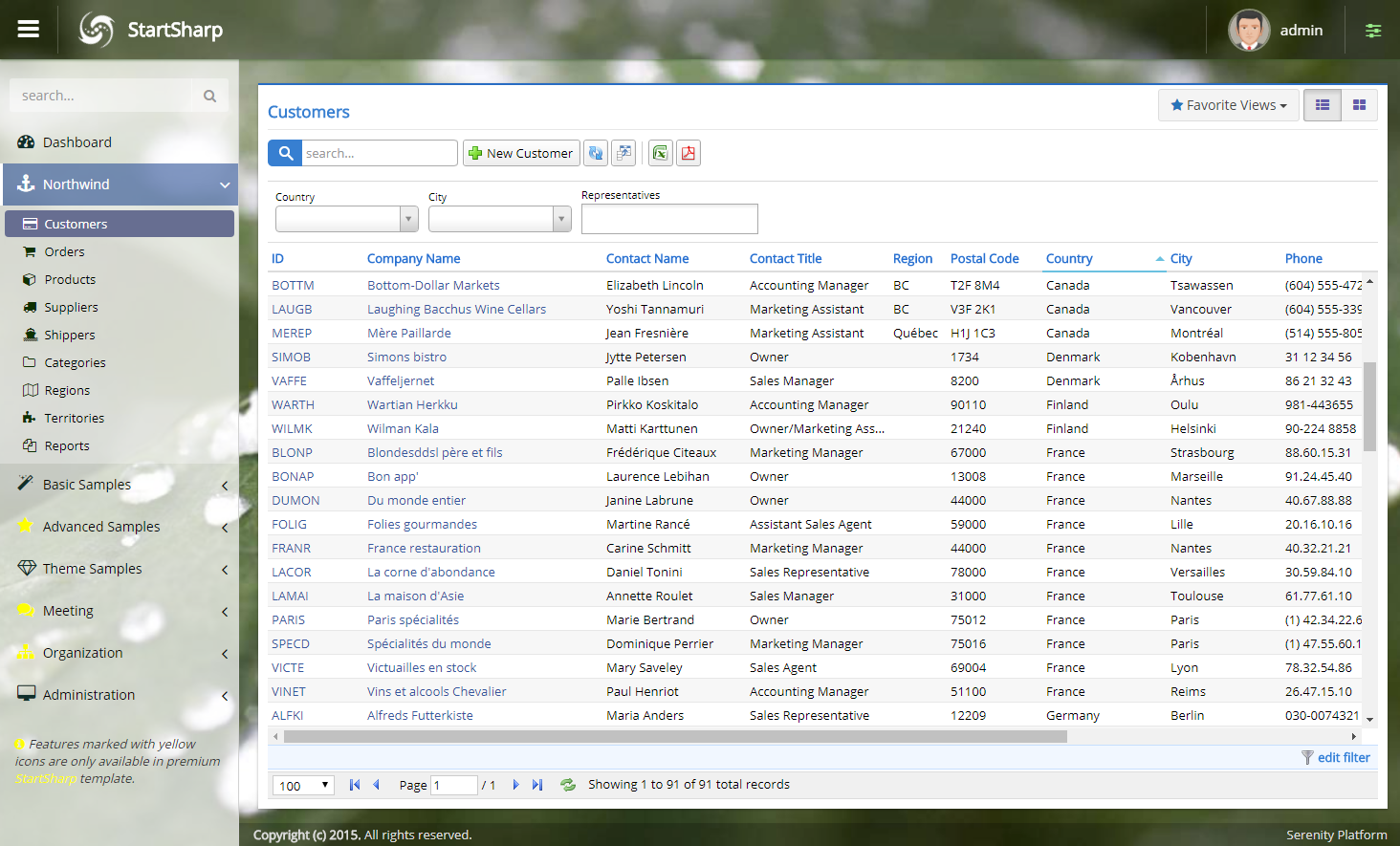The height and width of the screenshot is (846, 1400).
Task: Open the Country filter dropdown
Action: [408, 220]
